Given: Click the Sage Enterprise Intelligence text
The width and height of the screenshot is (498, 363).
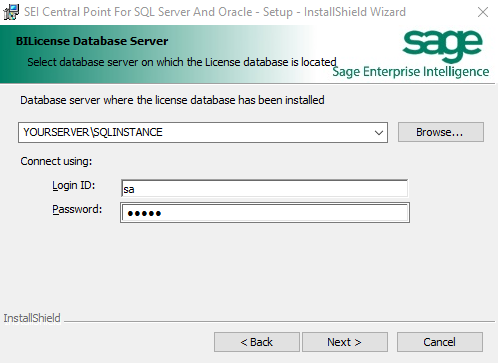Looking at the screenshot, I should [411, 72].
